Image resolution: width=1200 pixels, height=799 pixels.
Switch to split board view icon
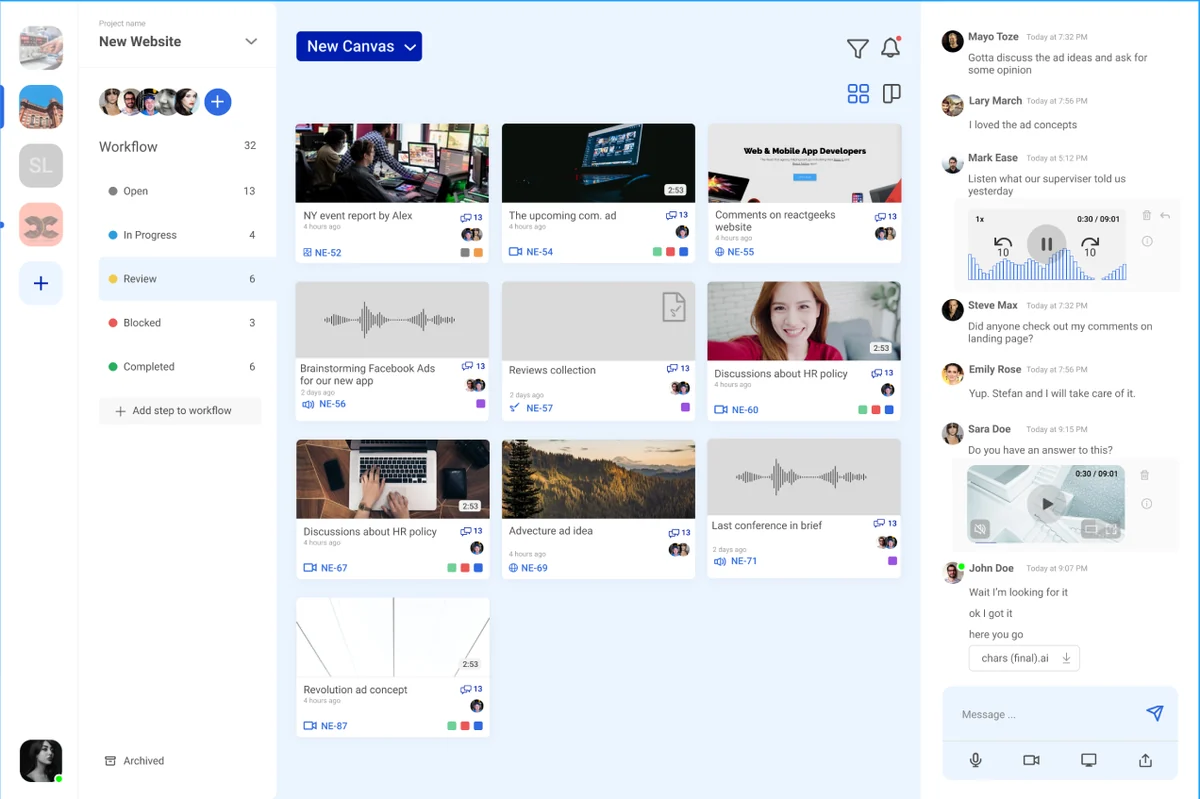(892, 94)
